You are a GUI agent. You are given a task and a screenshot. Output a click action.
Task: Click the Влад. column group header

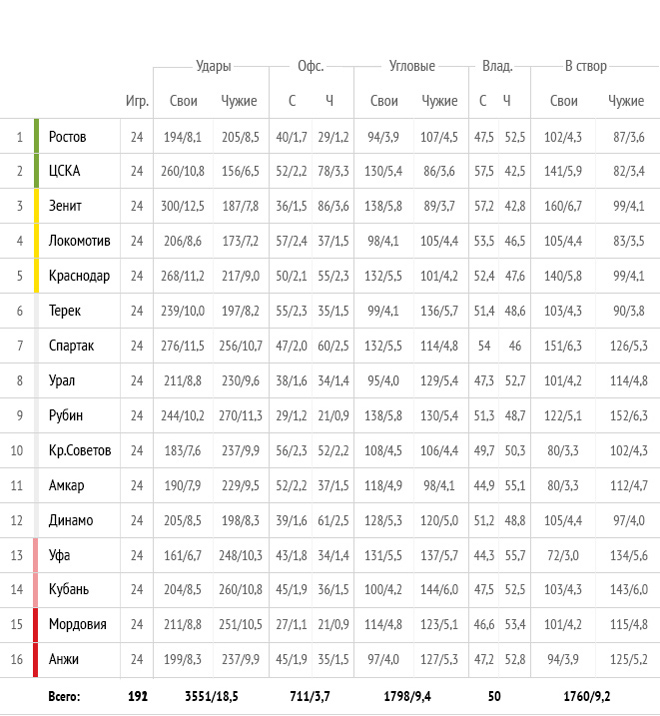[x=497, y=66]
